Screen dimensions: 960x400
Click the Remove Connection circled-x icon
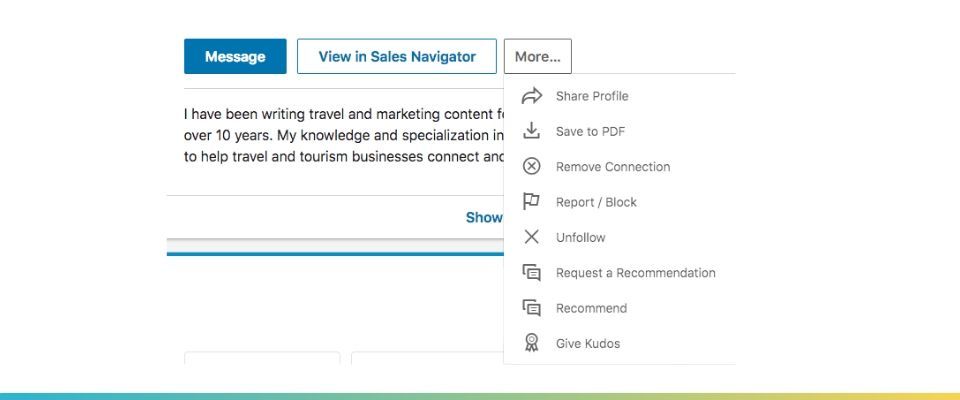click(x=531, y=166)
